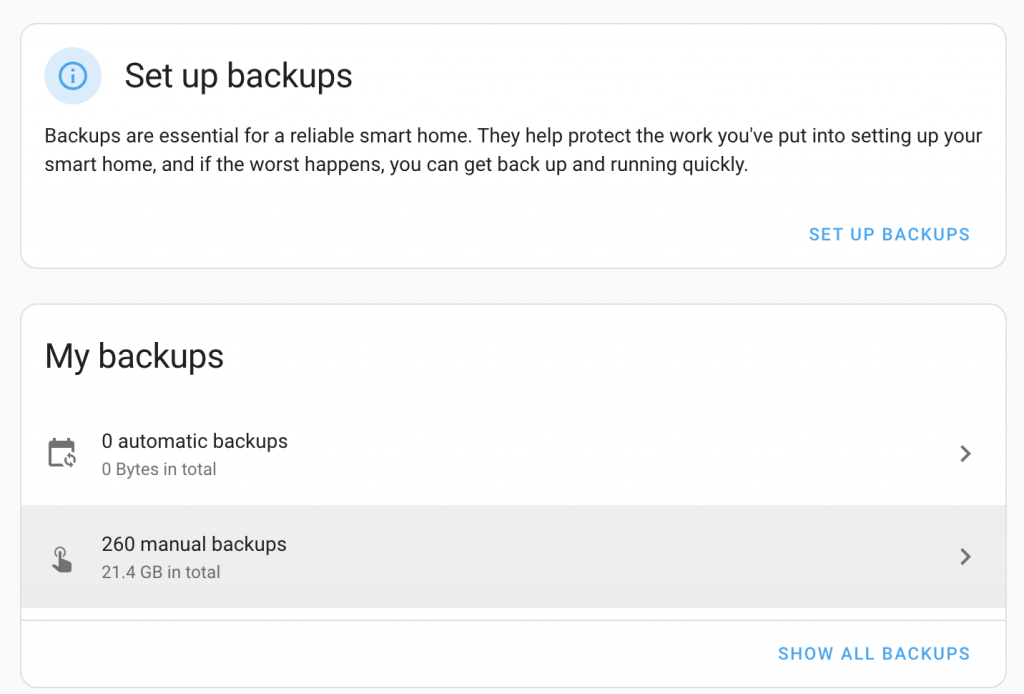Select the "260 manual backups" label
Viewport: 1024px width, 694px height.
tap(194, 544)
